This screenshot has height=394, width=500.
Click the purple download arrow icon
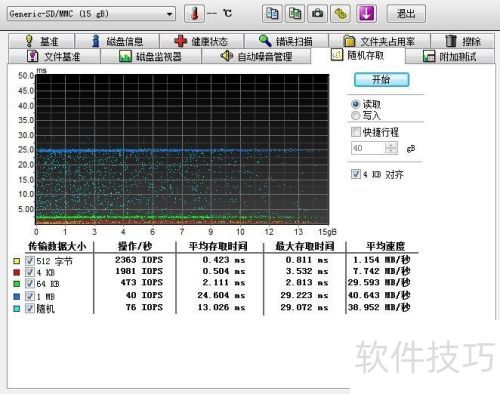pyautogui.click(x=366, y=14)
